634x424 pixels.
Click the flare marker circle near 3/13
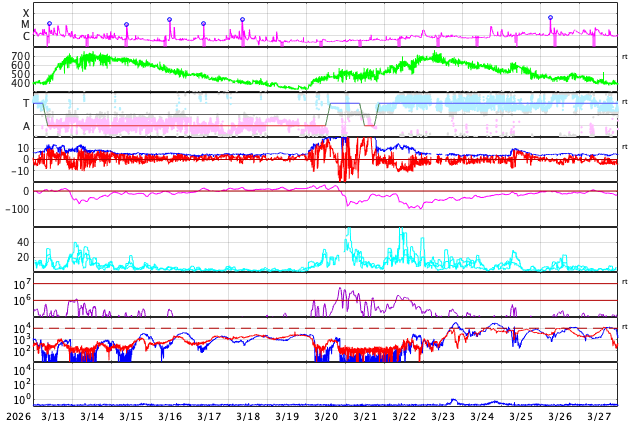tap(49, 23)
